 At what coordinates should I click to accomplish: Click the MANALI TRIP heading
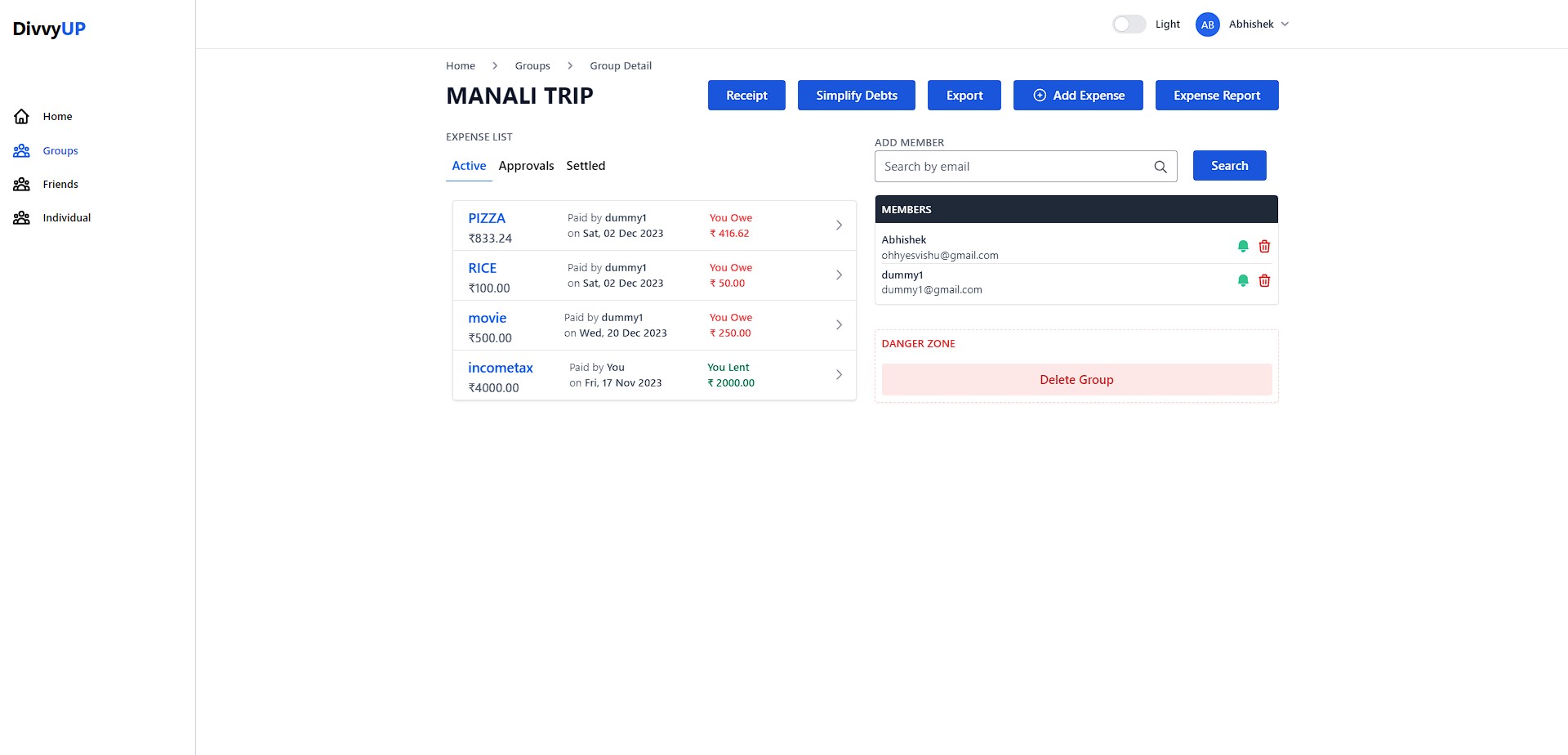pos(519,96)
